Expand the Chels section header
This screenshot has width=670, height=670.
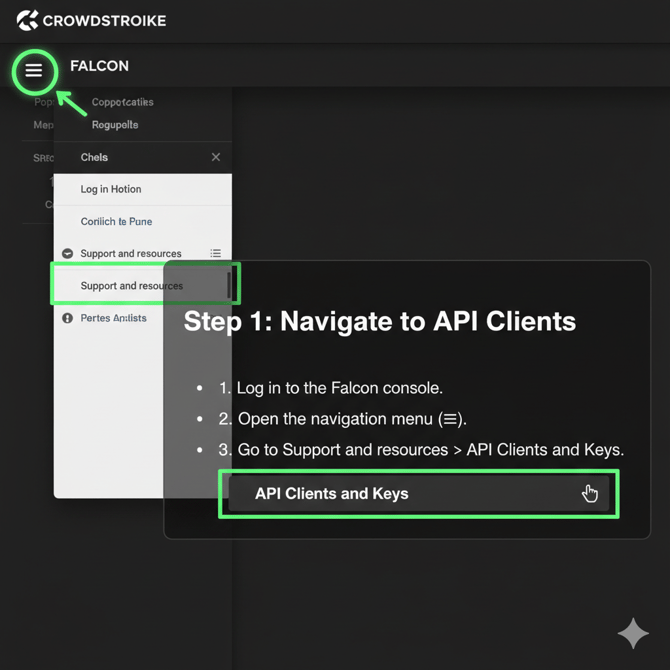point(95,157)
